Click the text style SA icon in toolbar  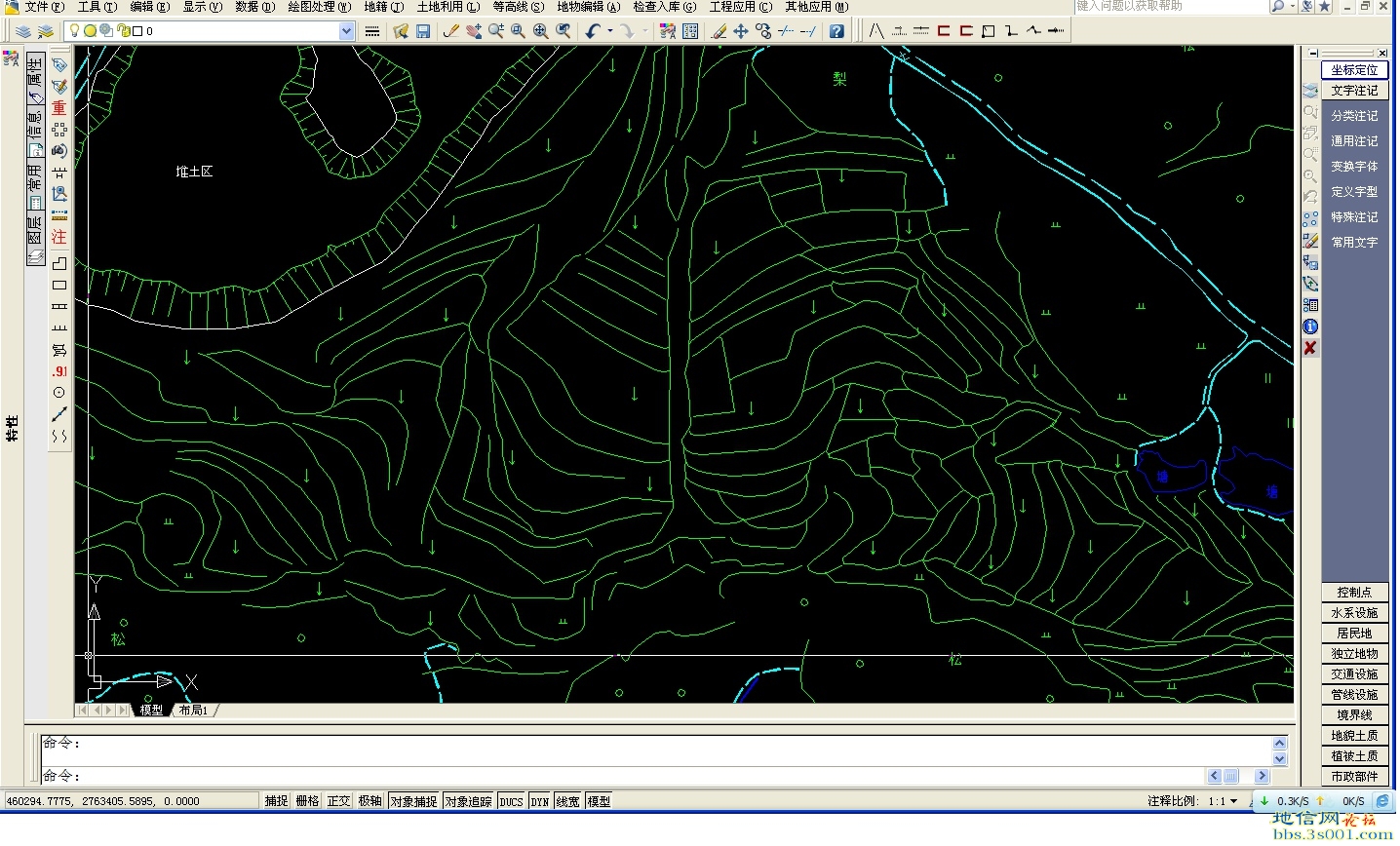(x=668, y=31)
